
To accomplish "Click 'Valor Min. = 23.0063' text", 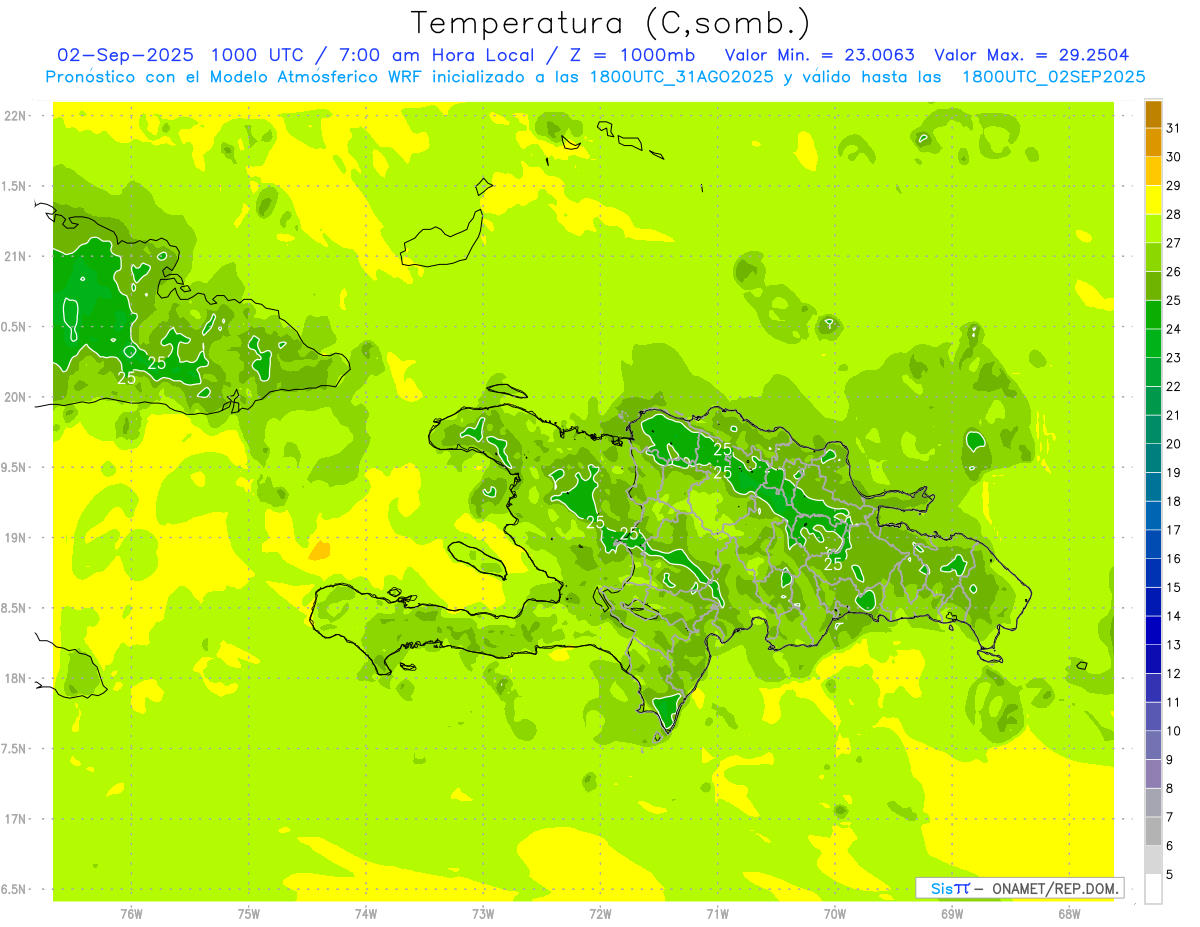I will pyautogui.click(x=820, y=55).
